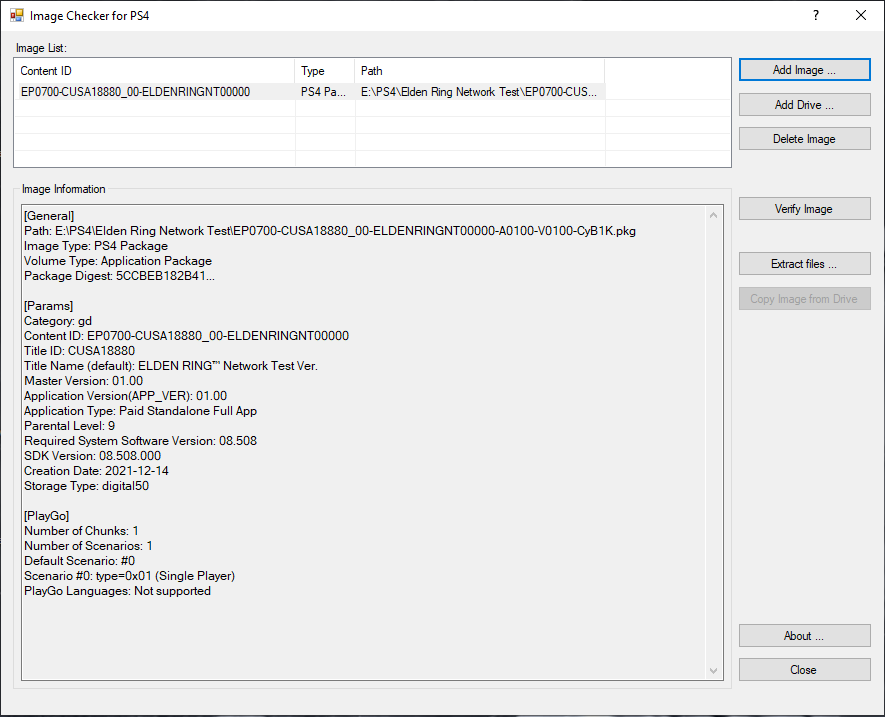Click 'Creation Date: 2021-12-14' line

97,471
